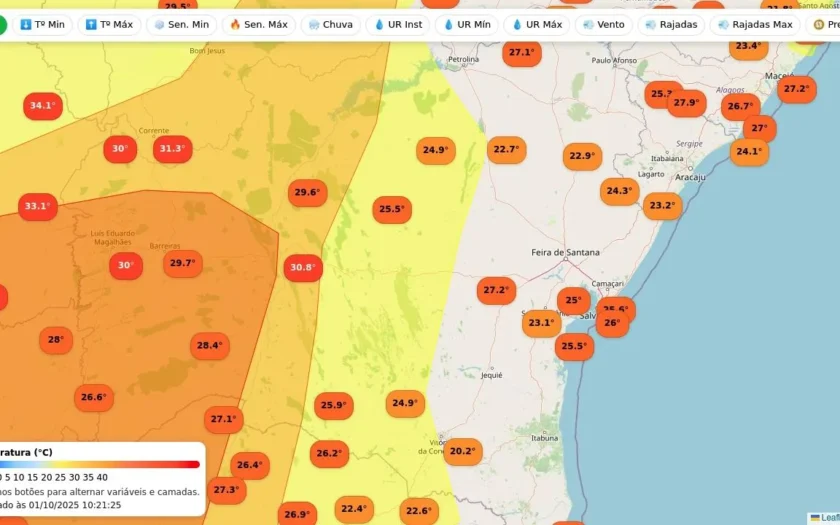The image size is (840, 525).
Task: Select UR Inst humidity variable
Action: click(398, 25)
